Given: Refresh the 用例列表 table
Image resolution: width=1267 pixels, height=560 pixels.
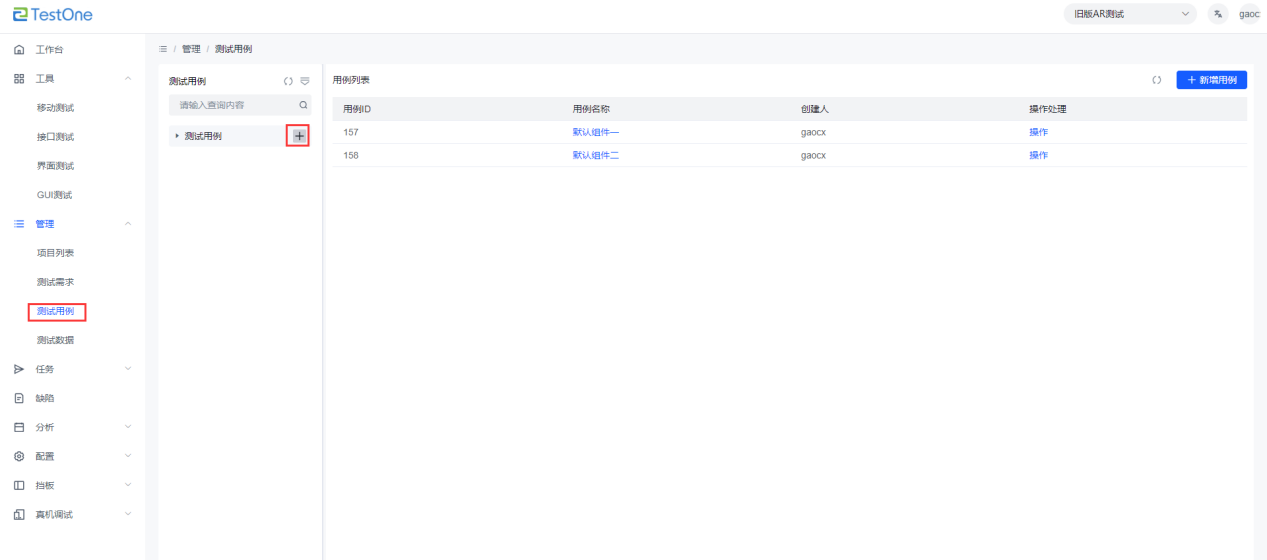Looking at the screenshot, I should pos(1156,80).
